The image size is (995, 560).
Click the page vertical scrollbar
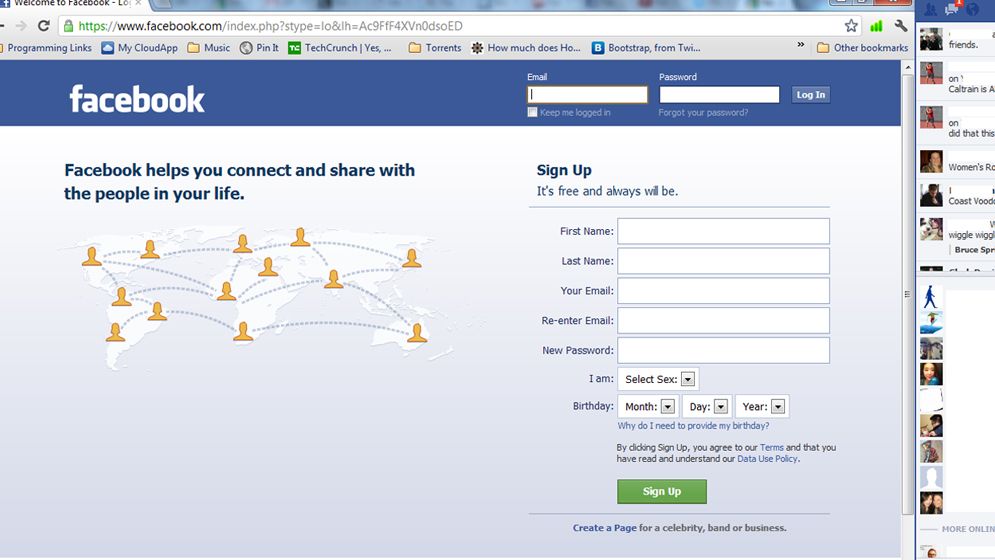pyautogui.click(x=907, y=292)
